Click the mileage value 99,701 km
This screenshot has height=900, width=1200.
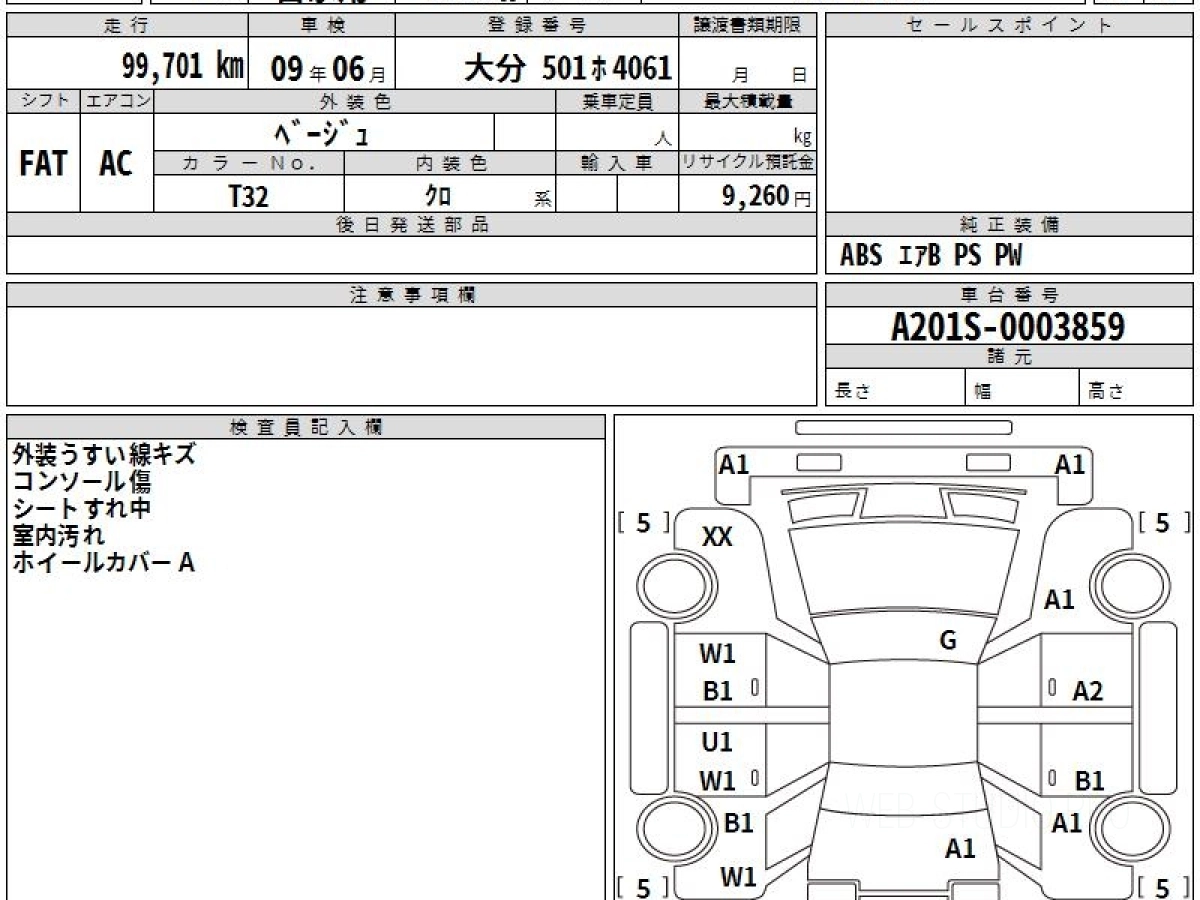[183, 68]
